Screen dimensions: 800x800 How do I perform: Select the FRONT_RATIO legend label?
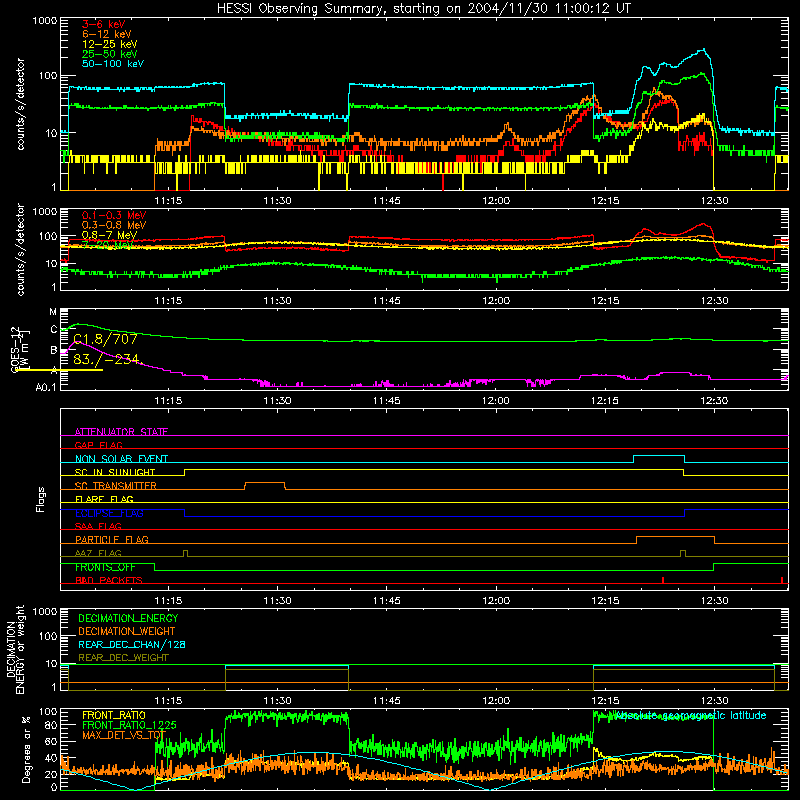(114, 715)
